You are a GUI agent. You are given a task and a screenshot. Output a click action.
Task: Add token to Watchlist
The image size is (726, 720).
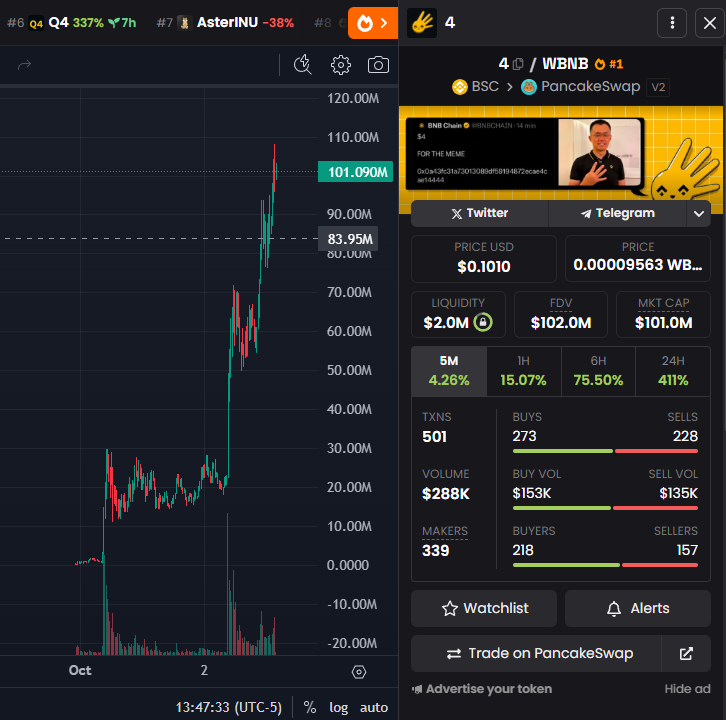point(484,608)
